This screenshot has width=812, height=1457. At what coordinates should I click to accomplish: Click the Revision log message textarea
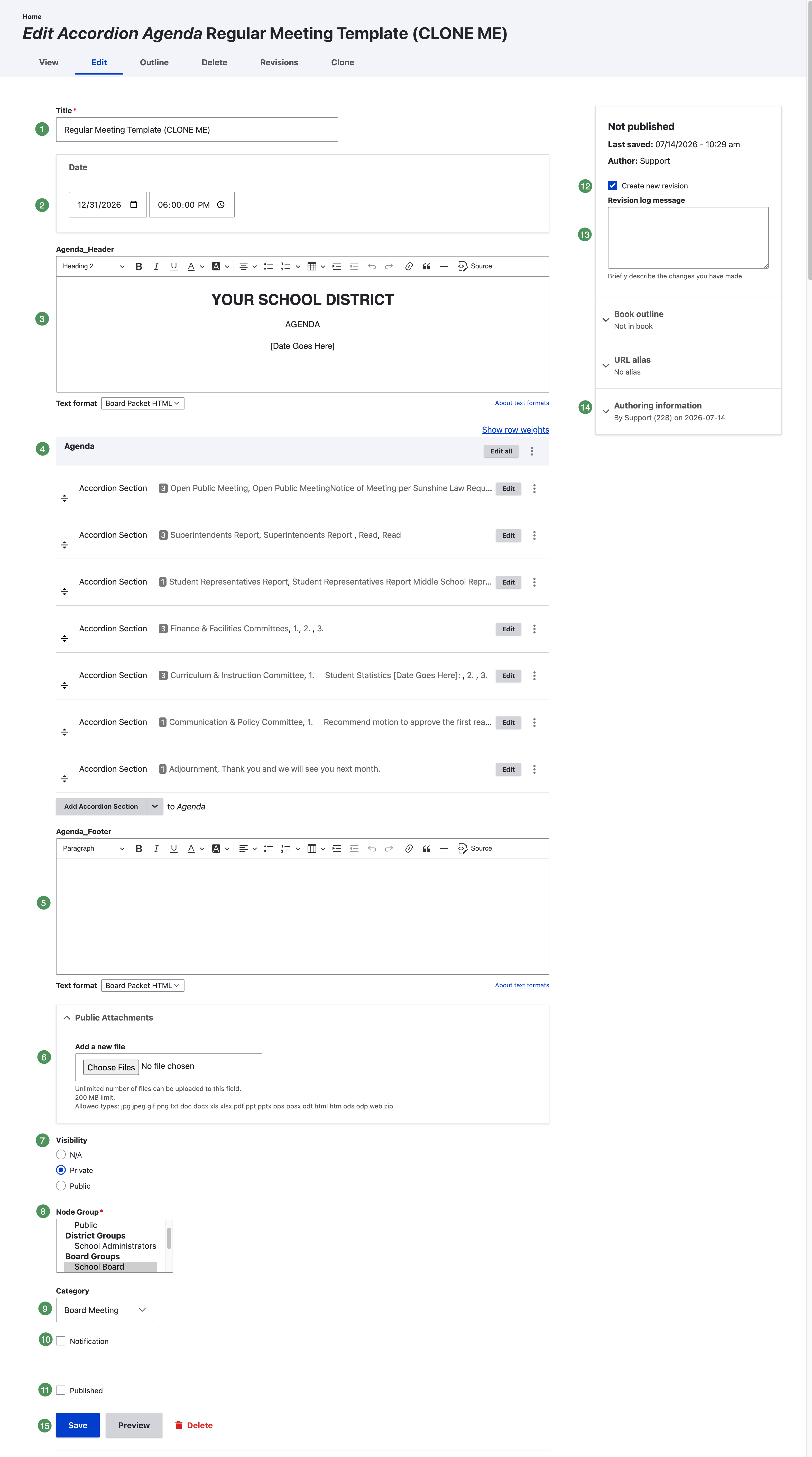point(688,238)
